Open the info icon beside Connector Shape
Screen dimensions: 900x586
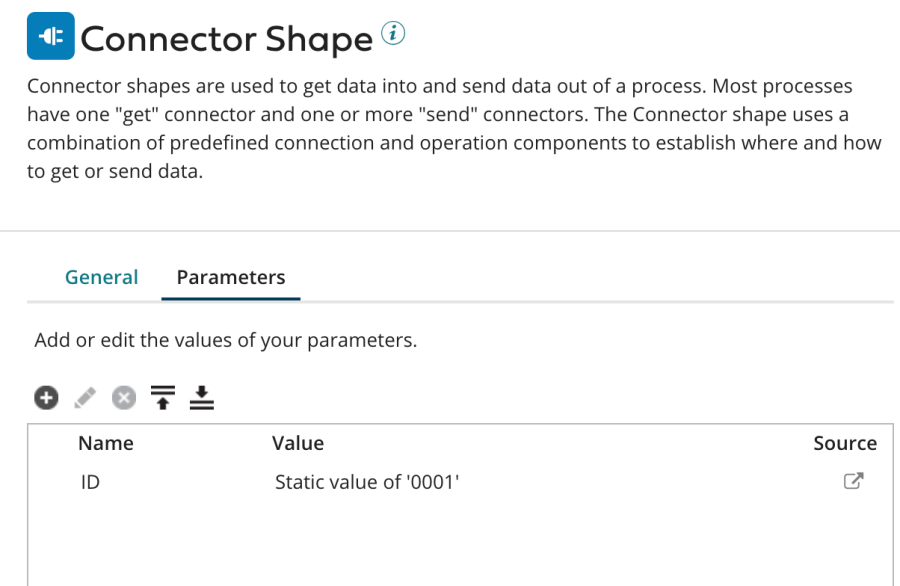pos(394,34)
